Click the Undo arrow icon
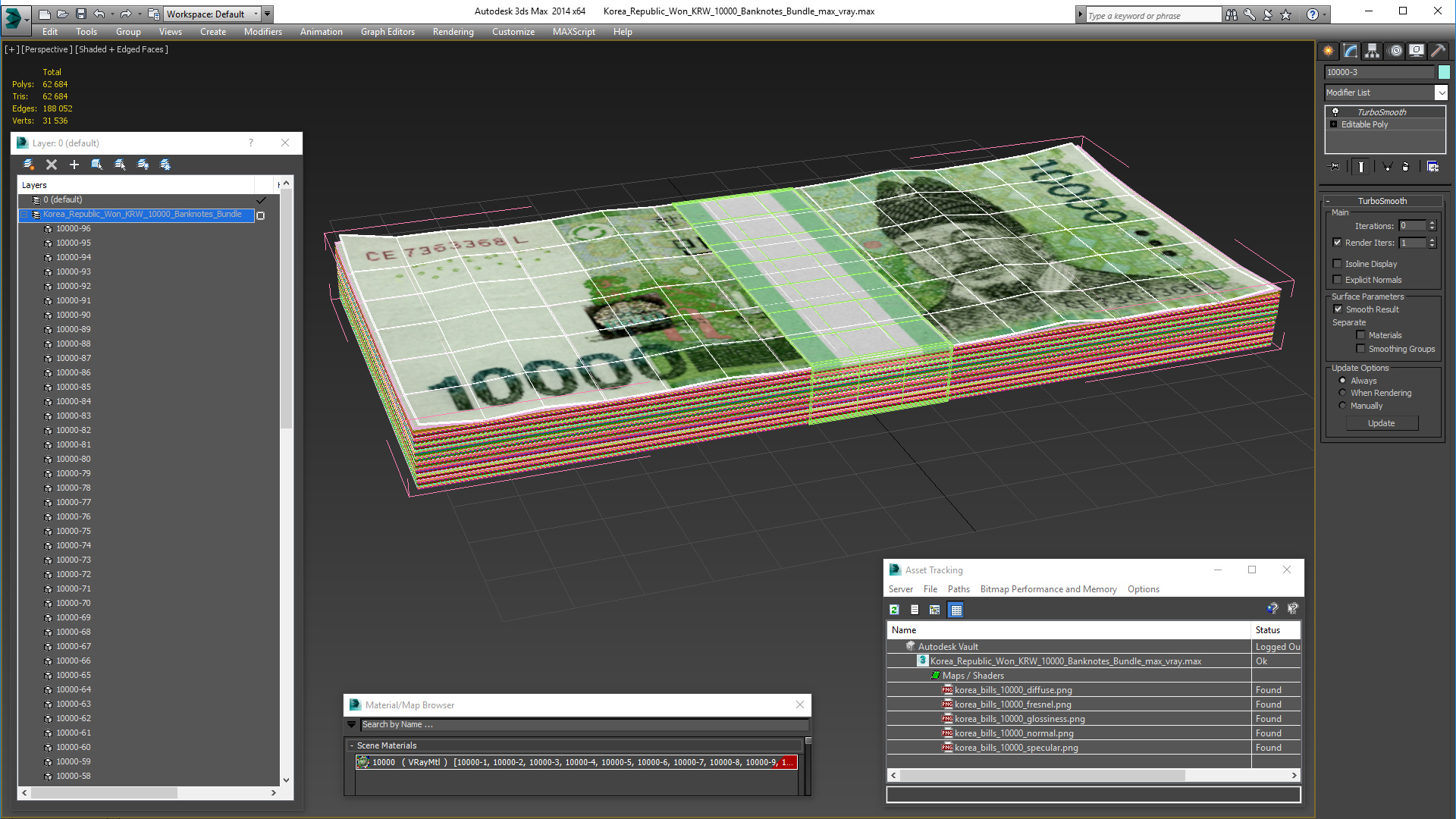This screenshot has width=1456, height=819. click(x=99, y=14)
